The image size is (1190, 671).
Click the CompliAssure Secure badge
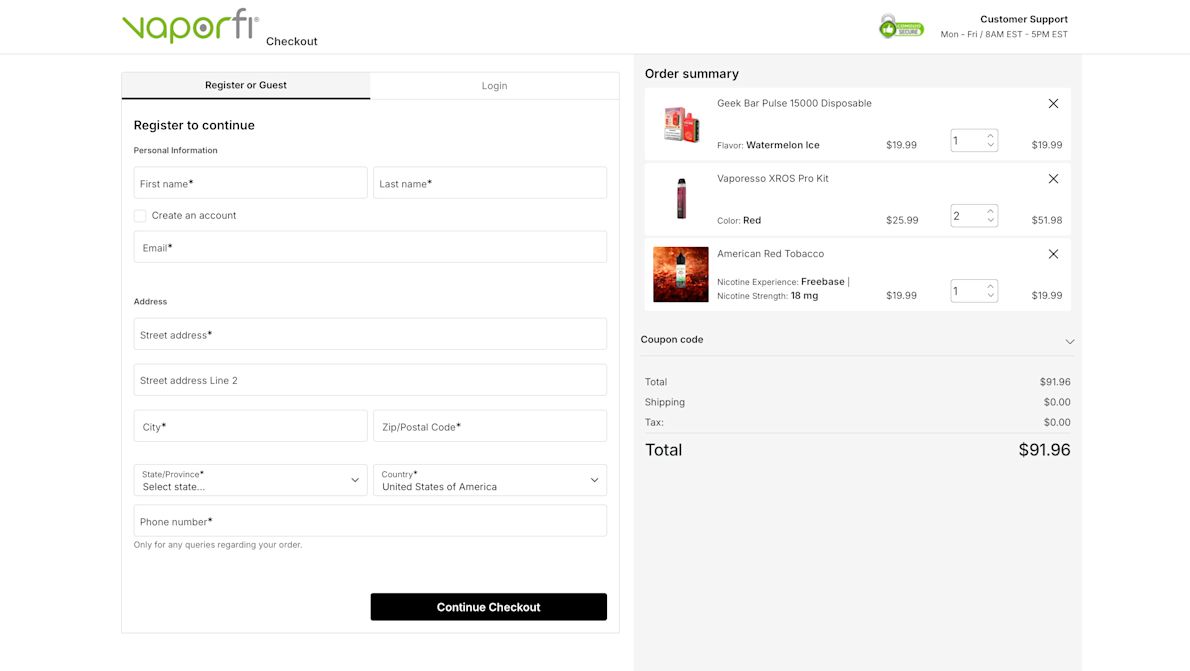[x=901, y=26]
